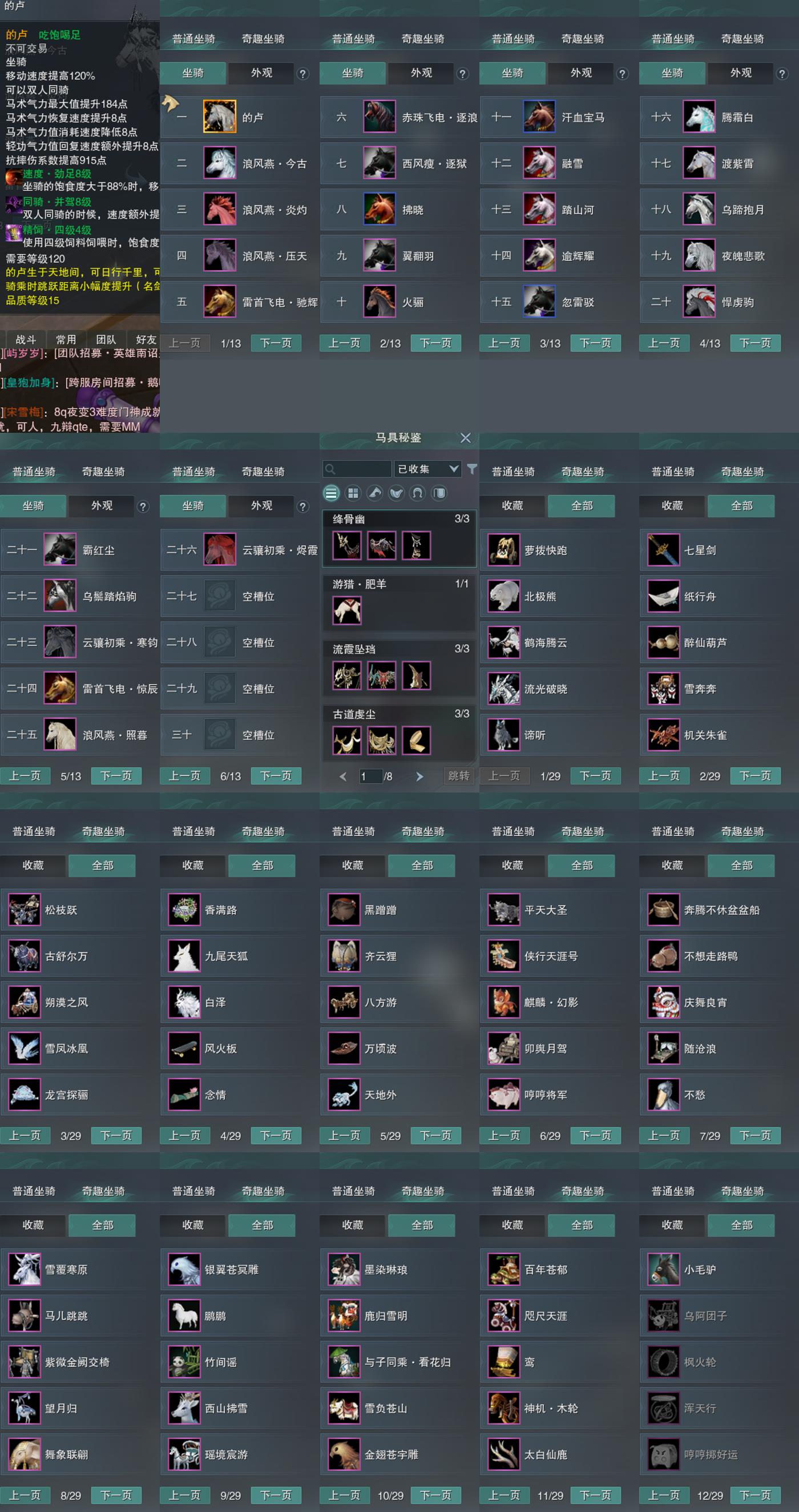The height and width of the screenshot is (1512, 799).
Task: Select the 风火板 skateboard icon
Action: 184,1048
